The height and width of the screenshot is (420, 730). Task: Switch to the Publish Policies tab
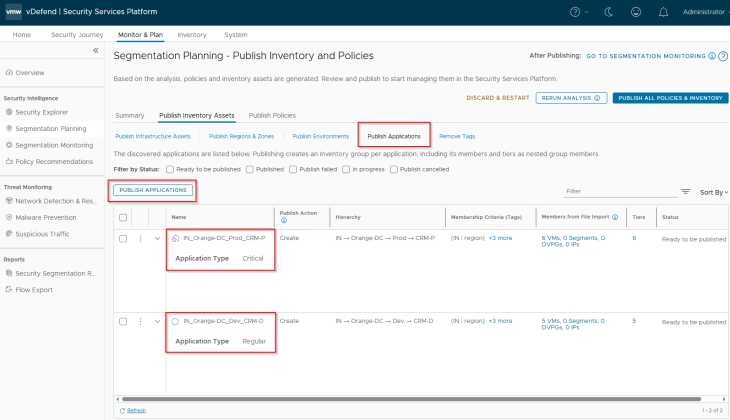(x=271, y=115)
